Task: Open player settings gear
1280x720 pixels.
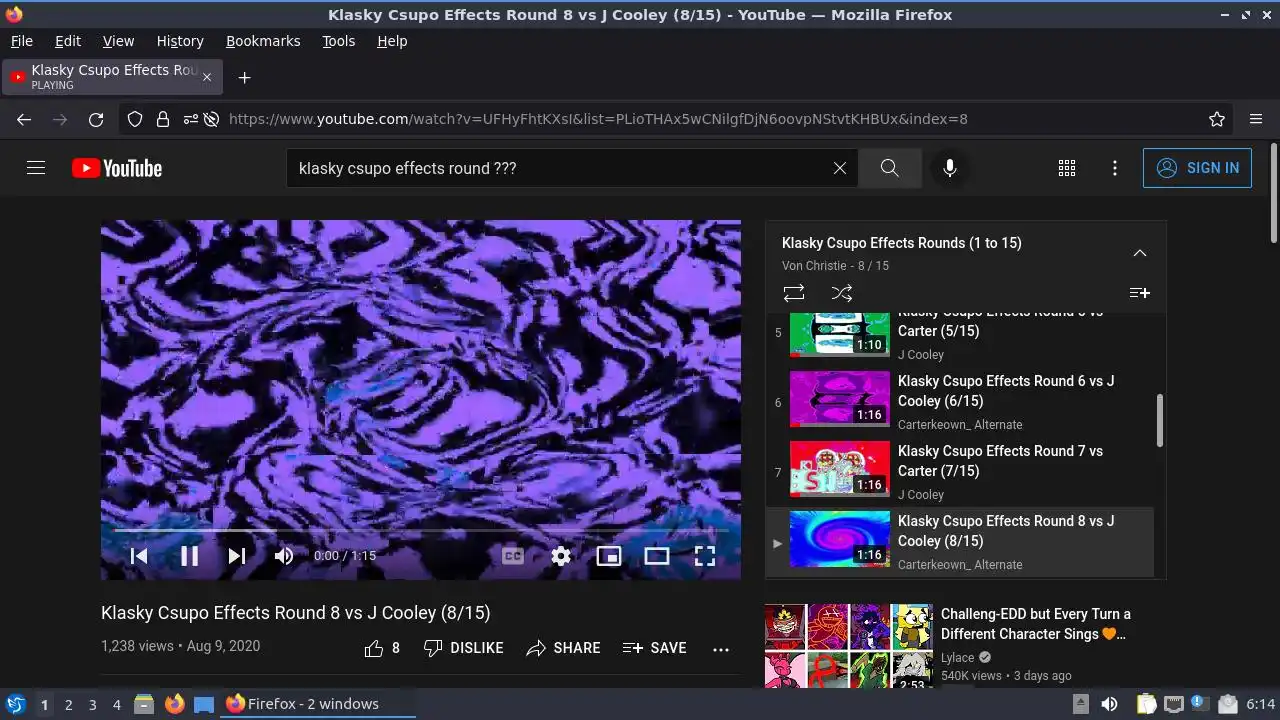Action: 561,556
